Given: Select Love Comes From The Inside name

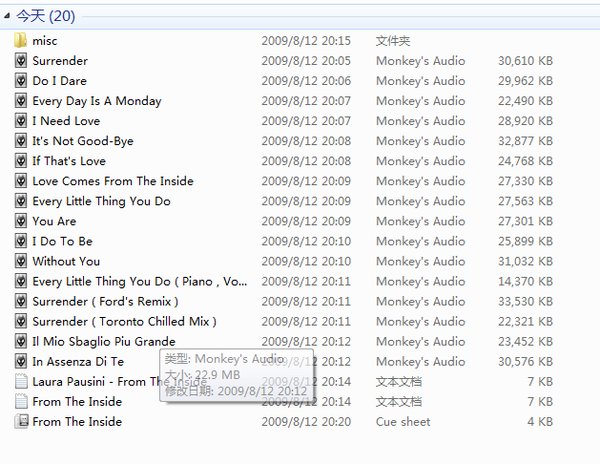Looking at the screenshot, I should point(113,181).
